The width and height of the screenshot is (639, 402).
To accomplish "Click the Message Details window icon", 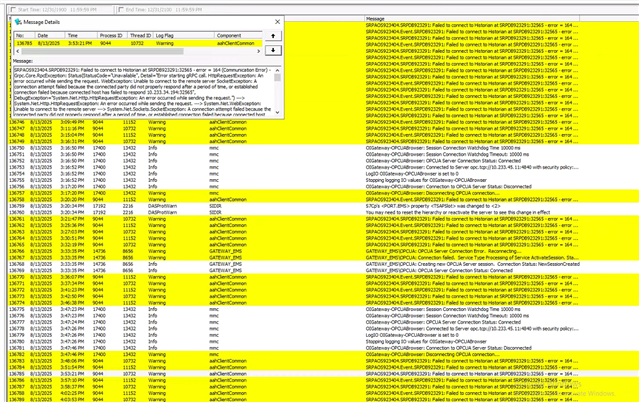I will tap(18, 22).
